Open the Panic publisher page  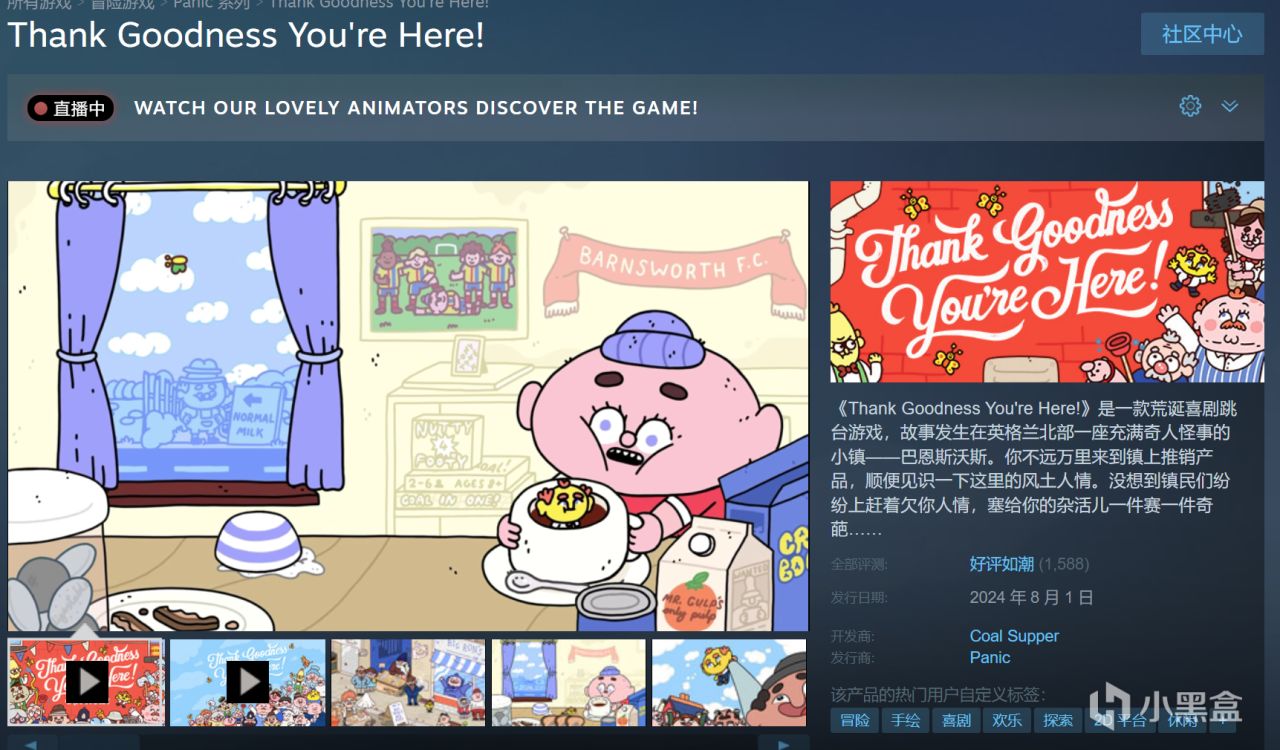[990, 658]
